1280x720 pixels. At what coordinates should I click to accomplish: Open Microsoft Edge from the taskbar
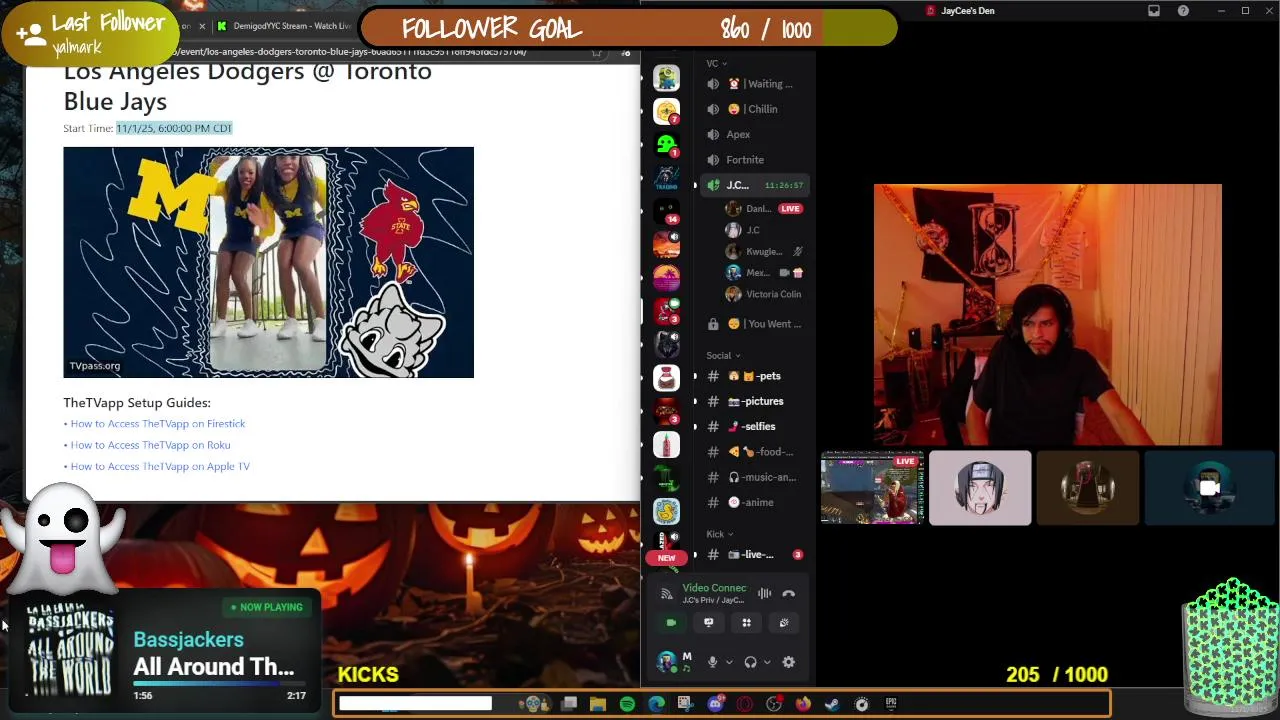pos(656,704)
